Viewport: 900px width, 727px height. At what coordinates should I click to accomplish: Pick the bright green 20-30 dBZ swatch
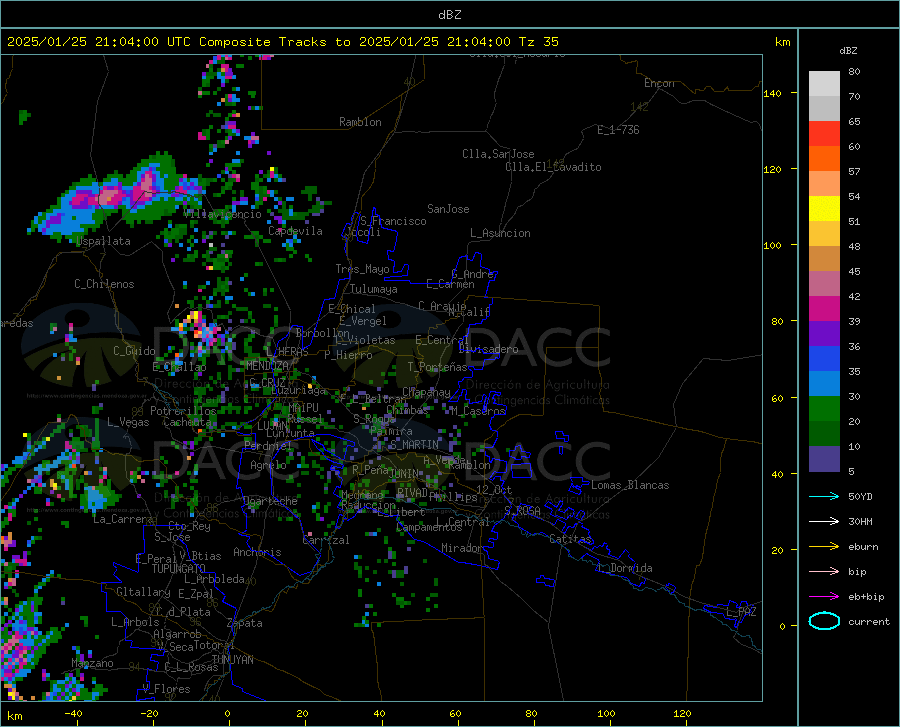tap(824, 409)
